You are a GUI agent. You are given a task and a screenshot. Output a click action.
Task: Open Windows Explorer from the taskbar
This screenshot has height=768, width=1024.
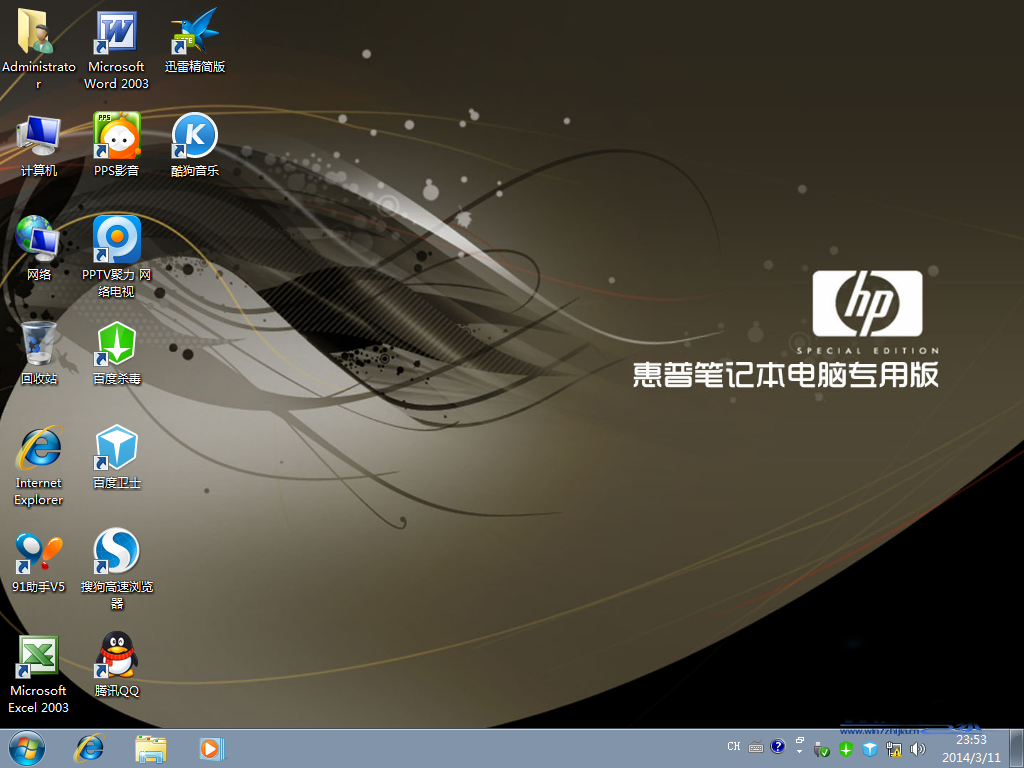150,748
